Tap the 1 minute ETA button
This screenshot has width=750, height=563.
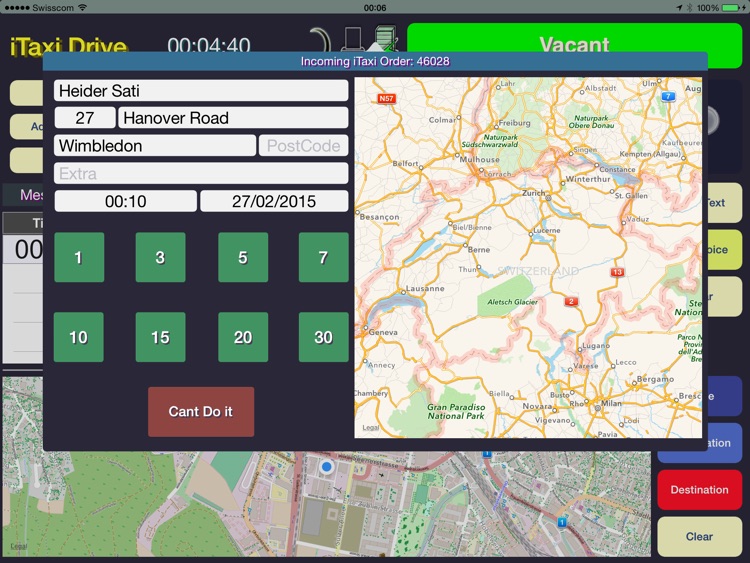point(79,257)
